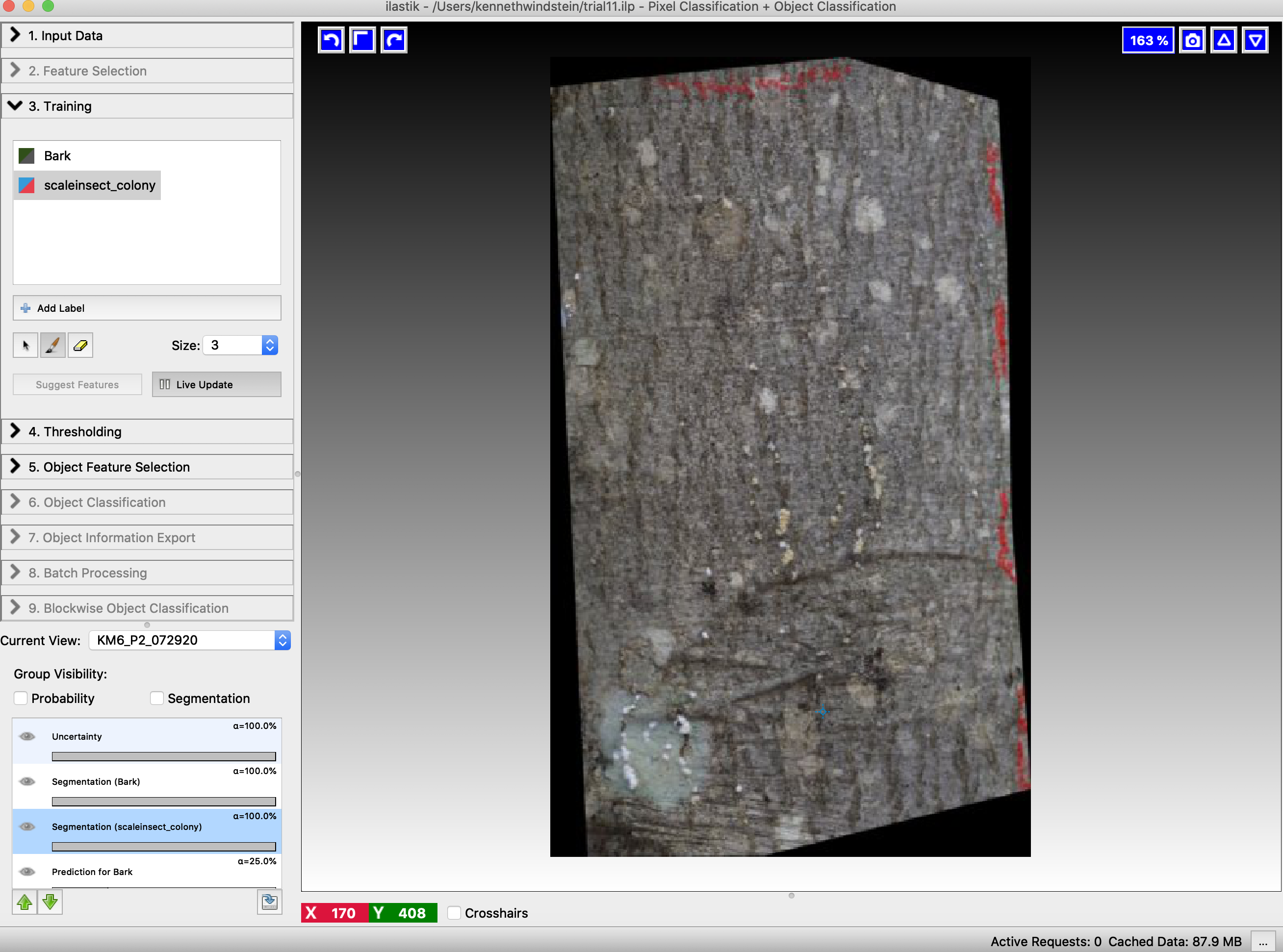Select the brush drawing tool
The image size is (1283, 952).
click(x=52, y=345)
